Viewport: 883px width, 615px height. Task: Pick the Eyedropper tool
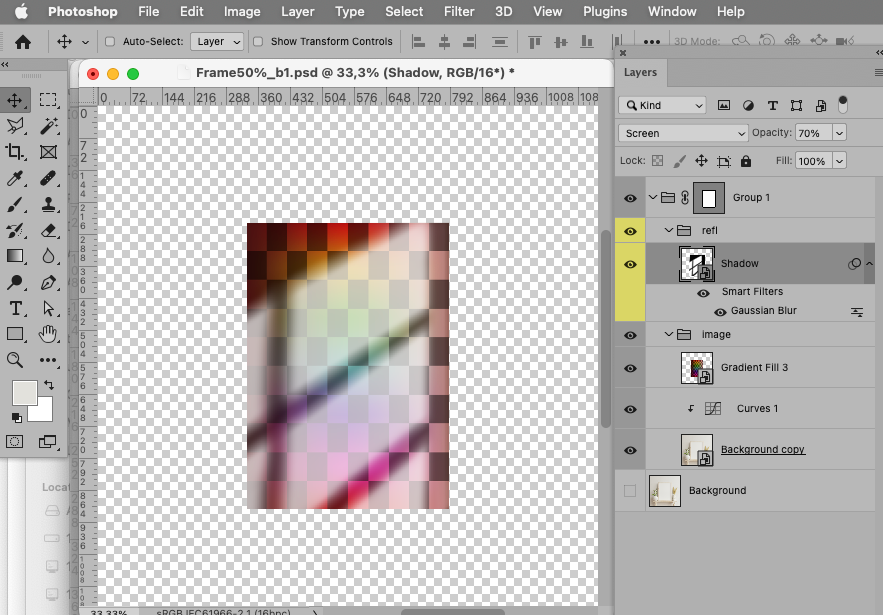pyautogui.click(x=17, y=178)
